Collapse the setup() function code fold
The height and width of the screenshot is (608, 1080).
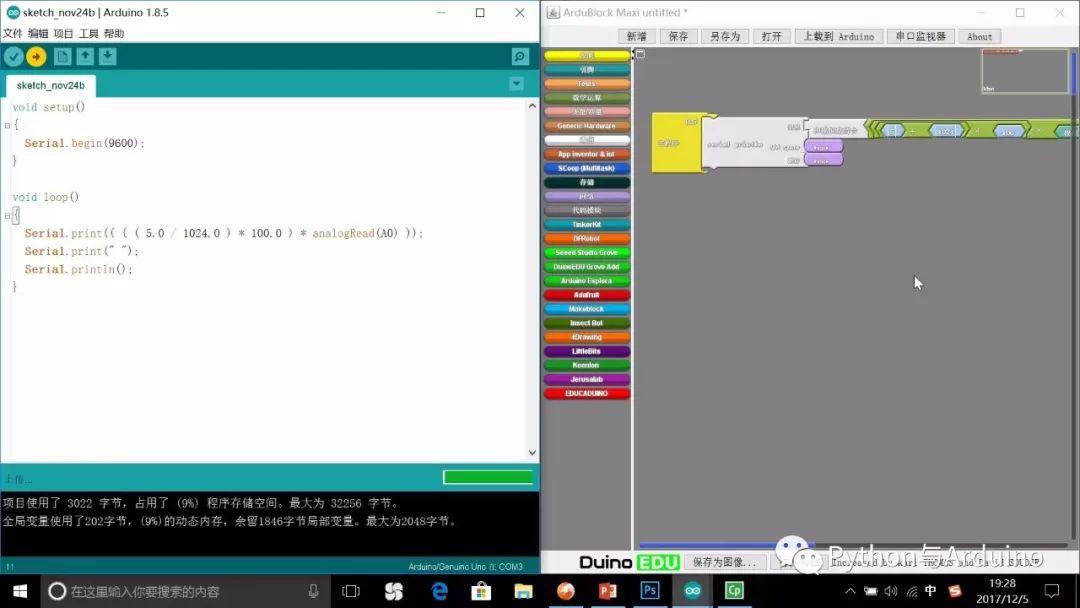[x=7, y=125]
